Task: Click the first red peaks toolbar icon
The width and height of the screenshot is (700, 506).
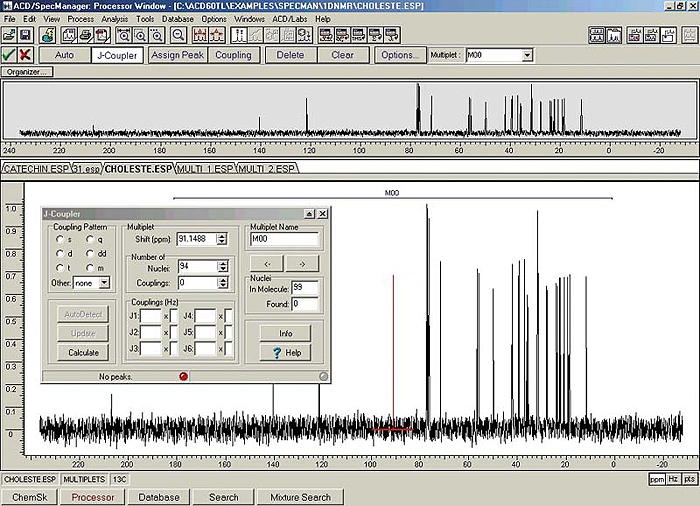Action: click(x=200, y=35)
